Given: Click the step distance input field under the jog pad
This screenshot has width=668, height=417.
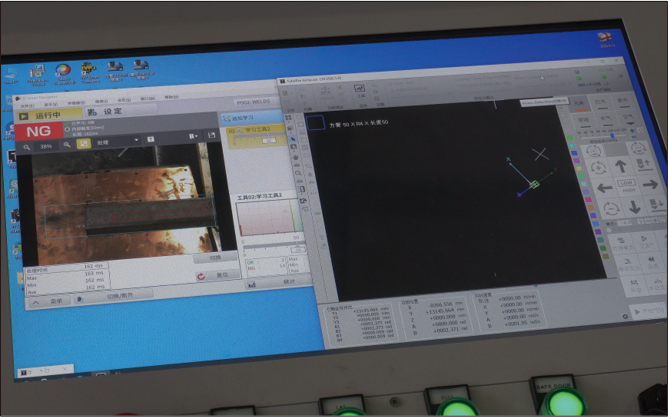Looking at the screenshot, I should [625, 222].
